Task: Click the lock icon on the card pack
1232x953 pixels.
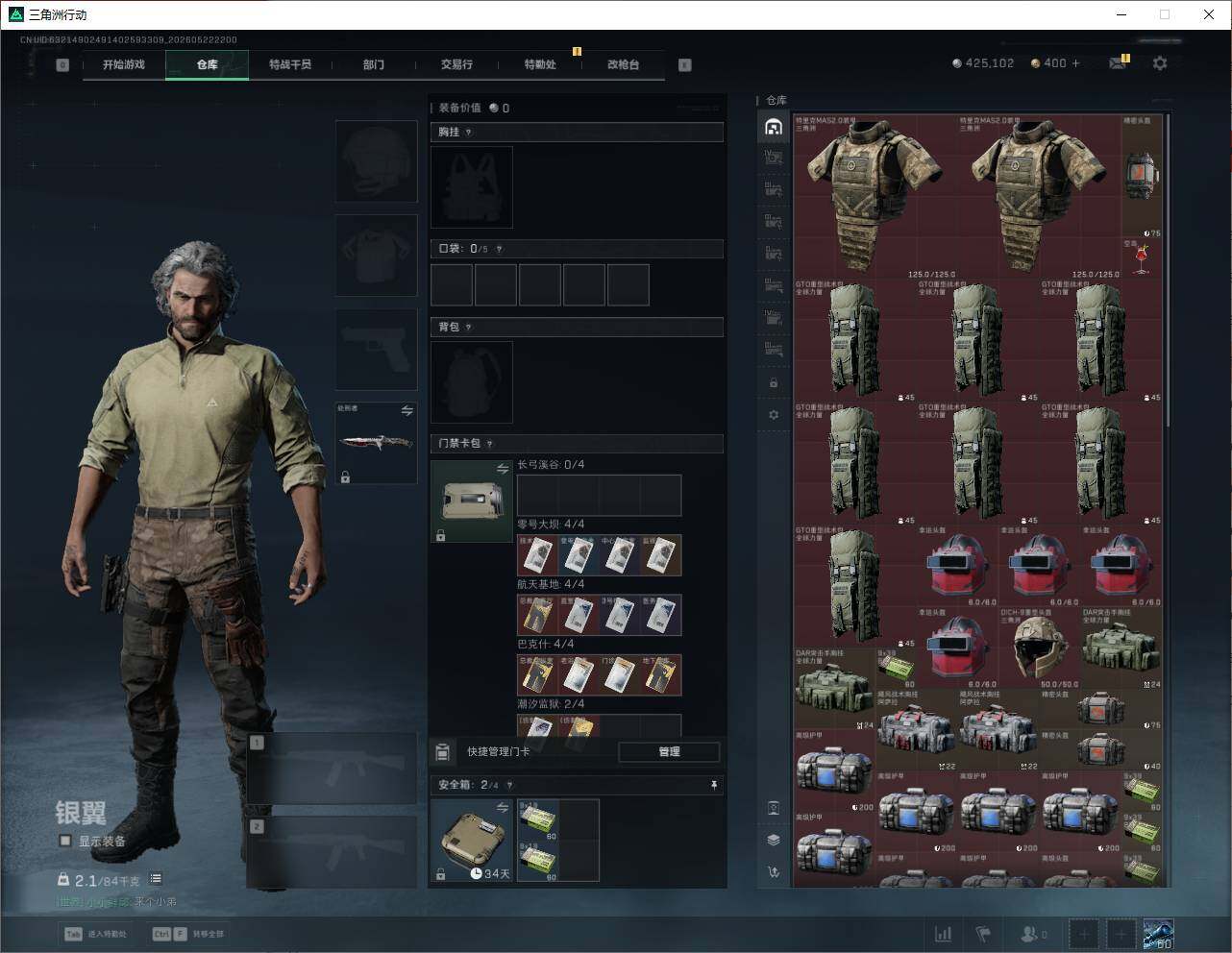Action: pos(440,535)
